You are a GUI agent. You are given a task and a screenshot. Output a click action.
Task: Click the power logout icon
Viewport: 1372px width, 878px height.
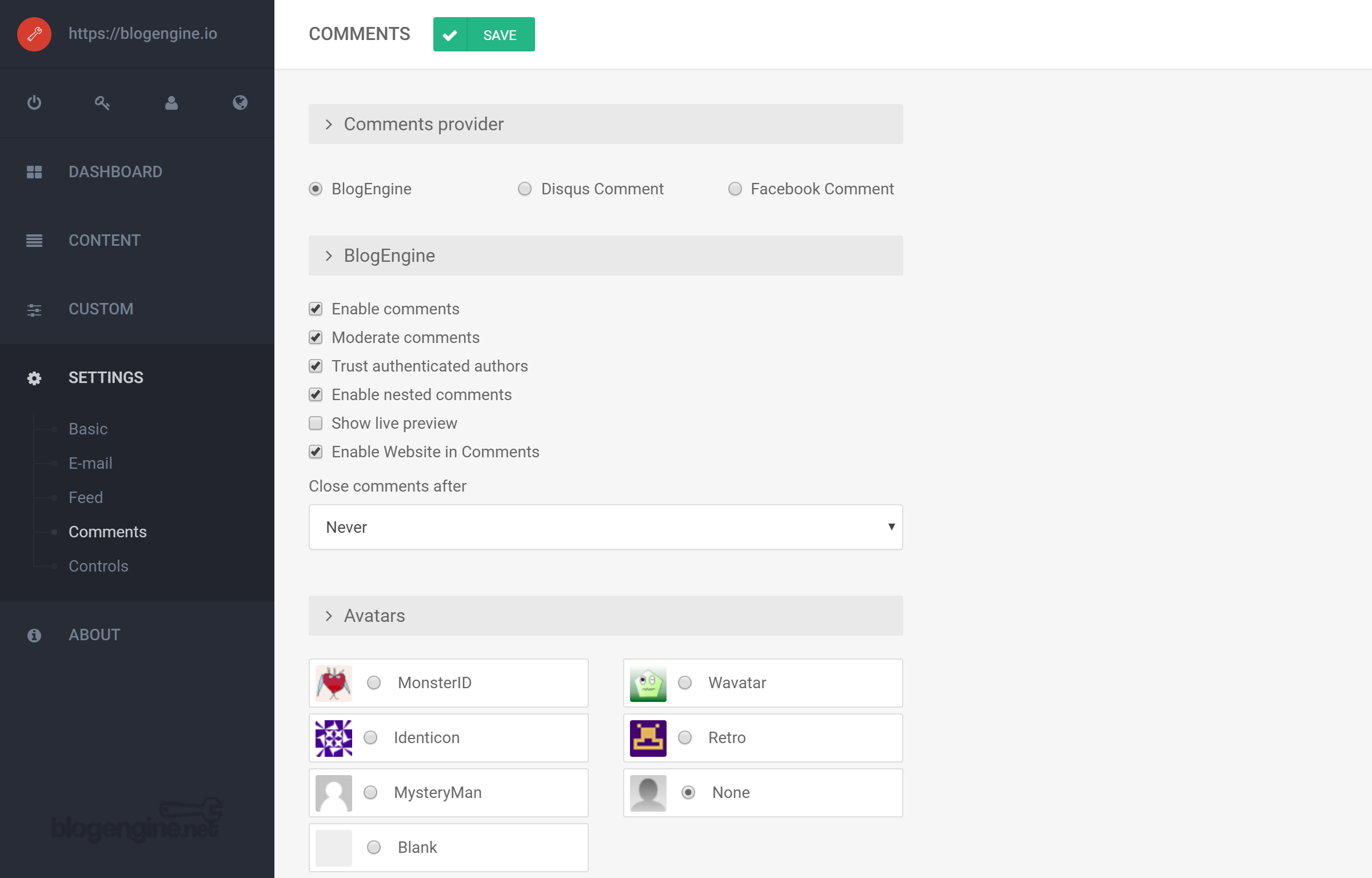coord(34,103)
